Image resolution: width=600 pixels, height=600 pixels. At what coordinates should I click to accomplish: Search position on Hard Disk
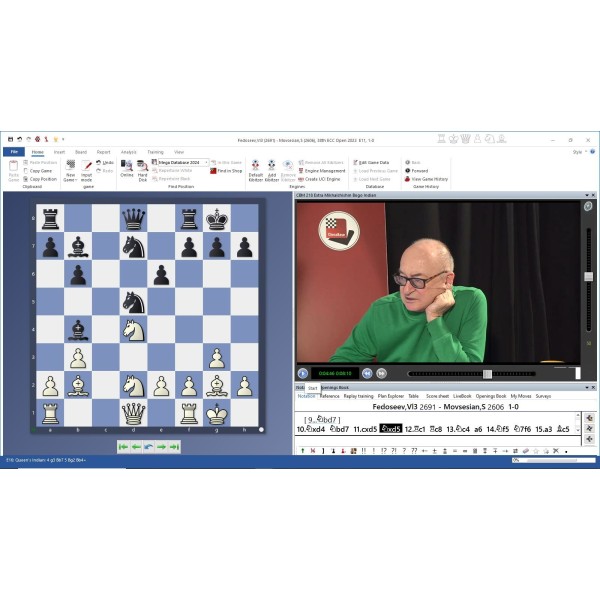pyautogui.click(x=142, y=171)
